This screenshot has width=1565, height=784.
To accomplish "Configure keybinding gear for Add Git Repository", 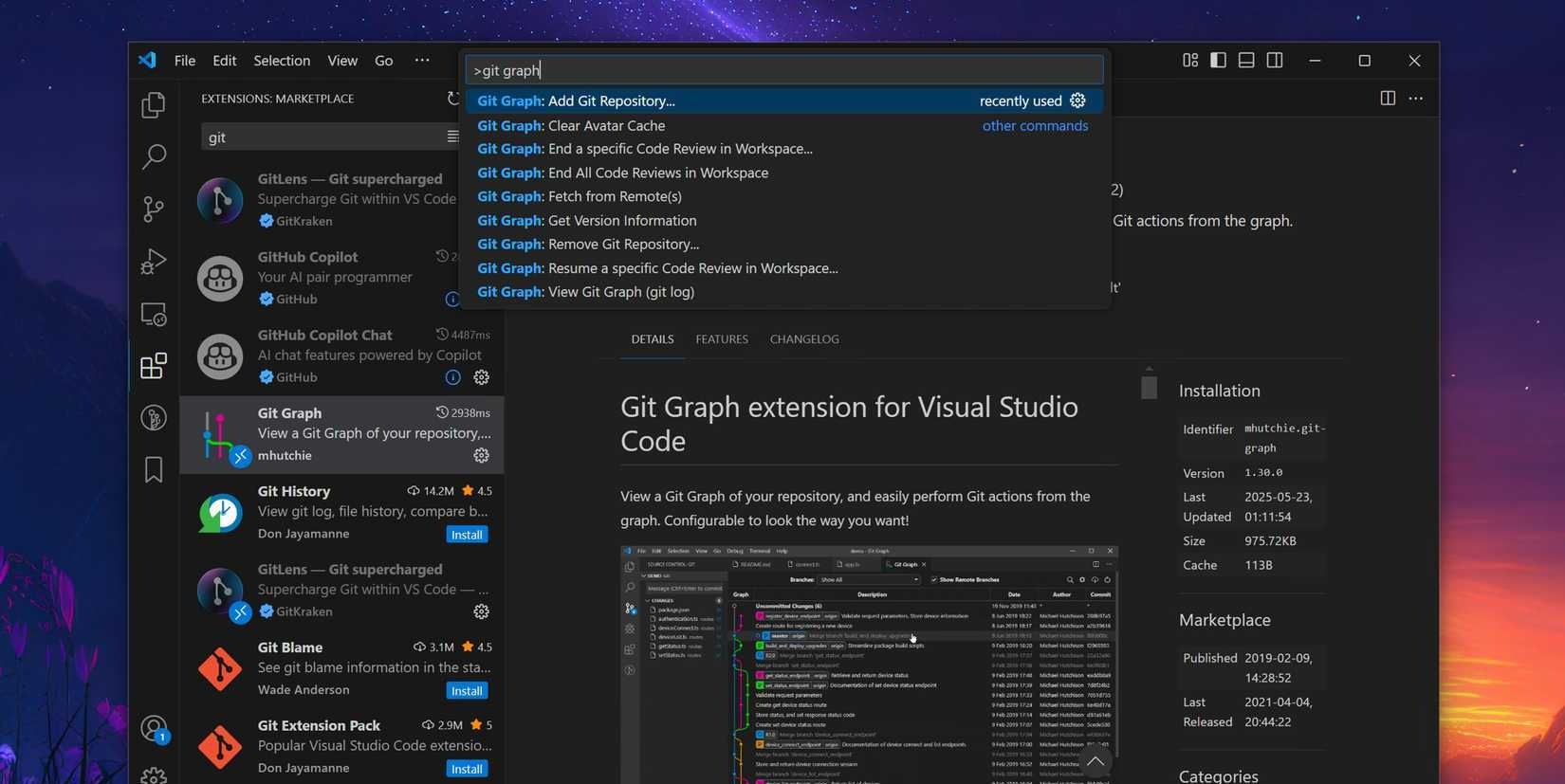I will pyautogui.click(x=1077, y=100).
